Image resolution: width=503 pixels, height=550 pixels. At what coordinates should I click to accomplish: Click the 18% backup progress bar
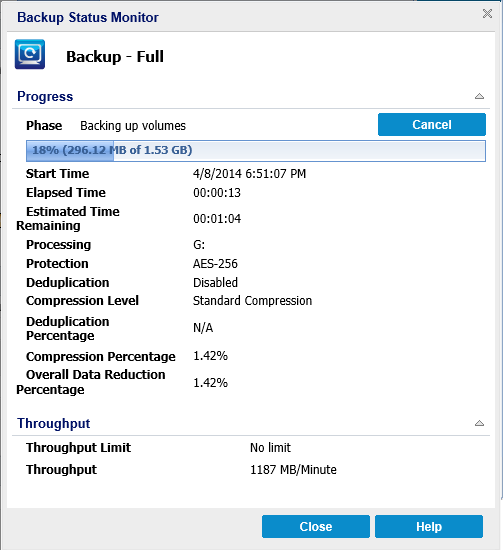(256, 151)
